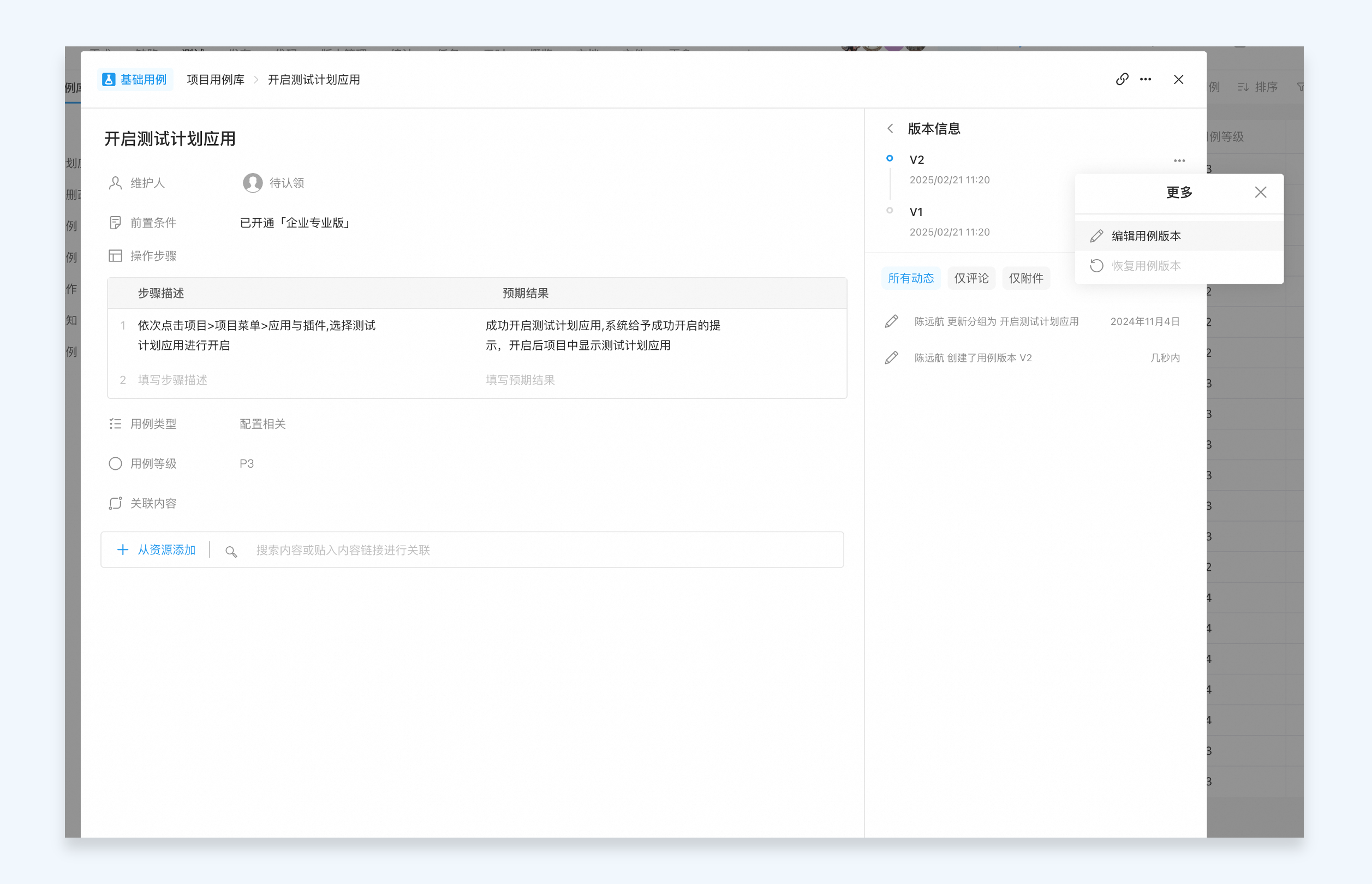Screen dimensions: 1372x884
Task: Select the V2 version radio dot
Action: pos(889,158)
